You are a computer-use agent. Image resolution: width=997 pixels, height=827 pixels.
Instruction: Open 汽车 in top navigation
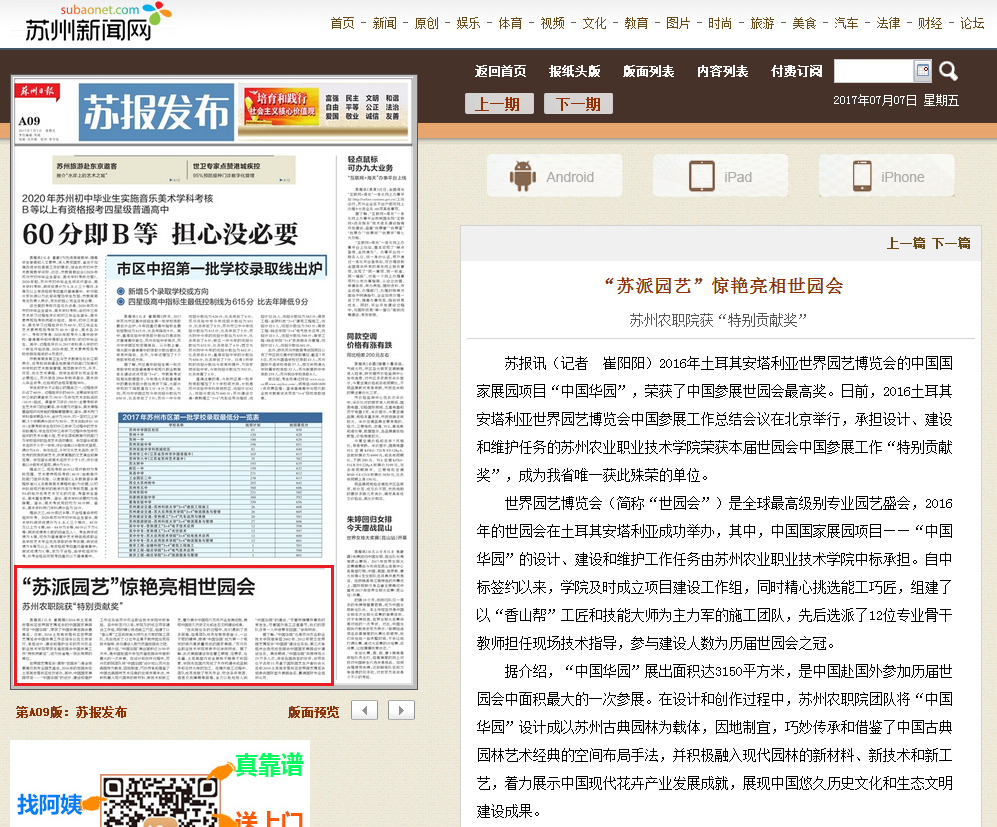pyautogui.click(x=846, y=24)
